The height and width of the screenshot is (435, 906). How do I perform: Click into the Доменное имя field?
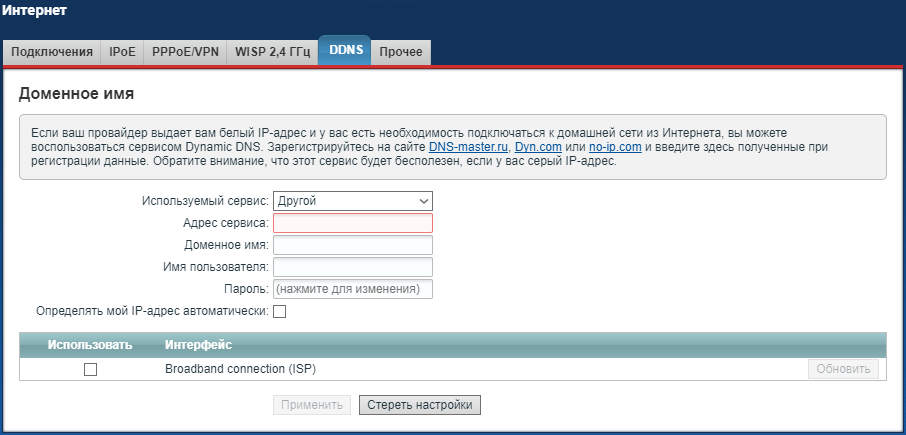coord(352,245)
